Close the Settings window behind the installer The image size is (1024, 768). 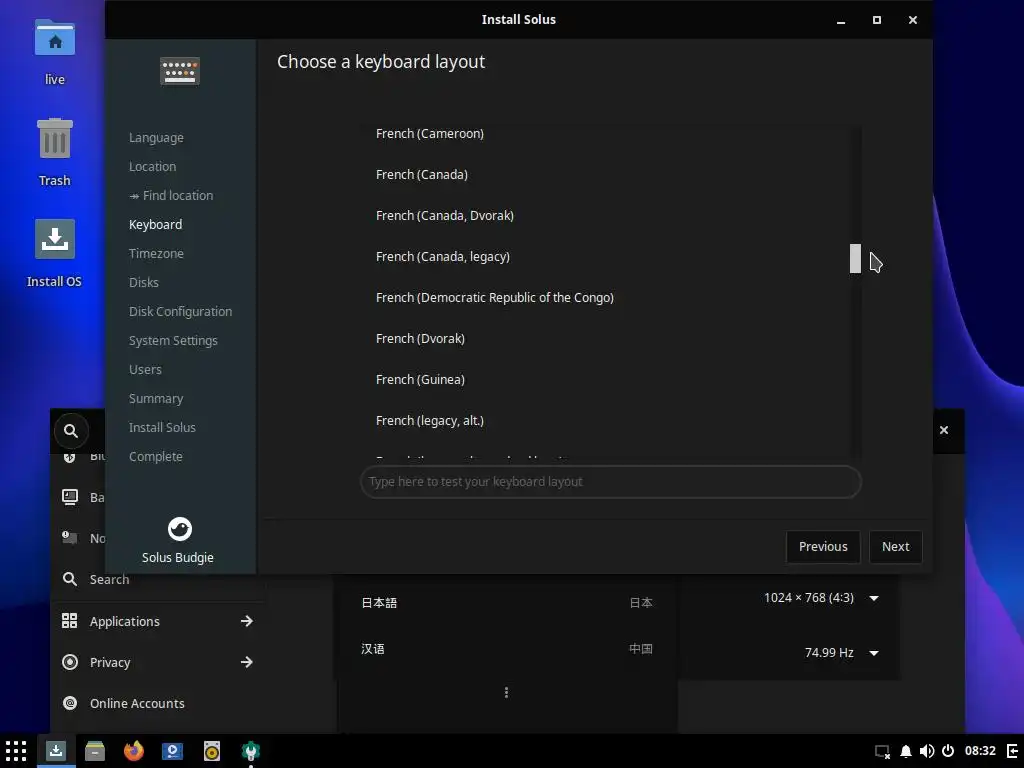(x=944, y=430)
